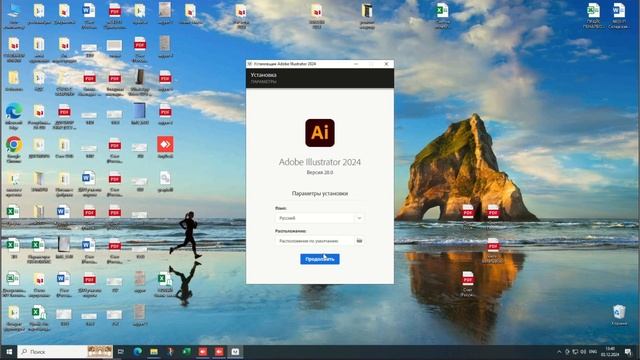Open the Windows Start menu
Image resolution: width=640 pixels, height=360 pixels.
point(9,351)
